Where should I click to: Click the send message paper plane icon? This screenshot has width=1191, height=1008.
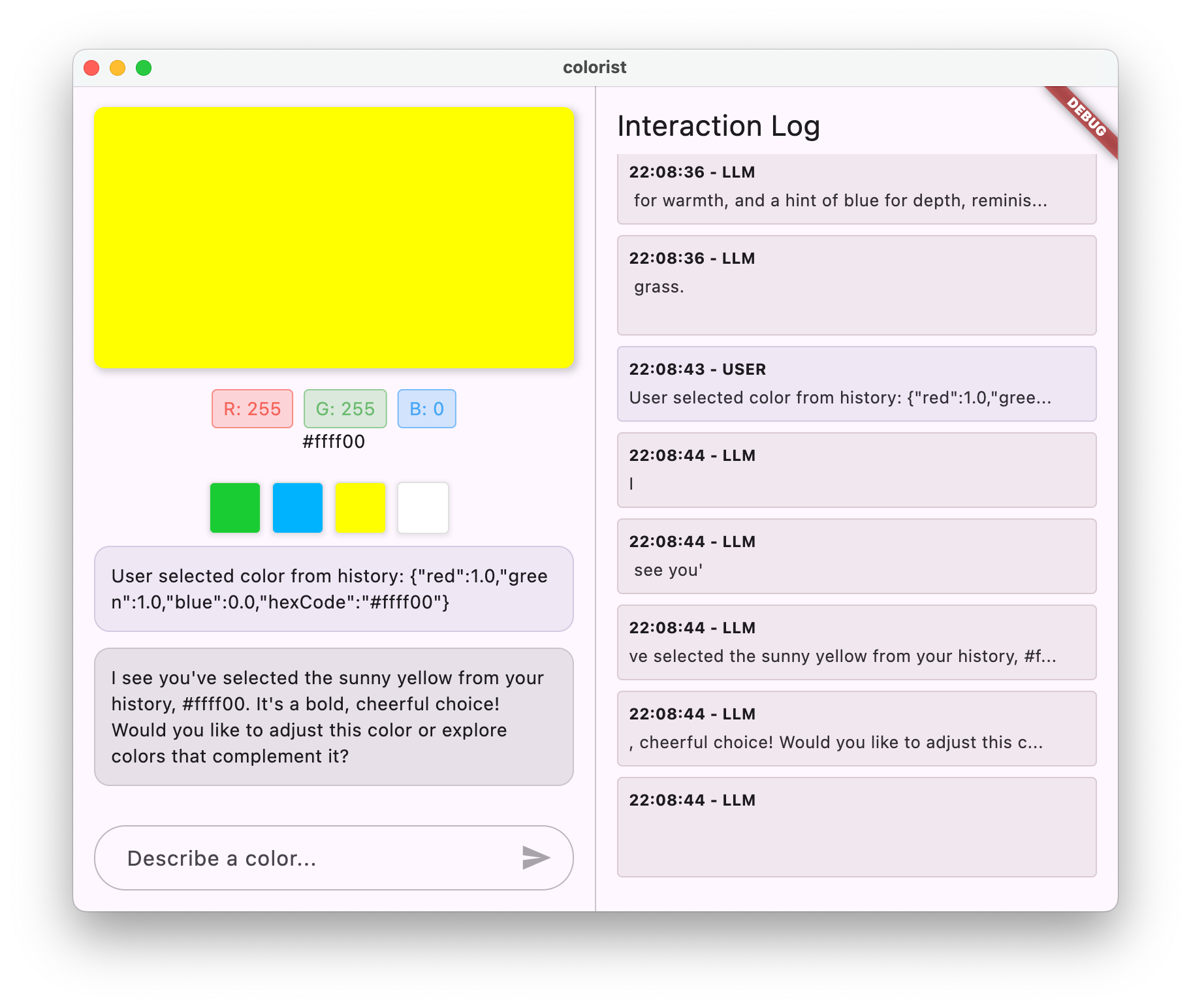535,858
